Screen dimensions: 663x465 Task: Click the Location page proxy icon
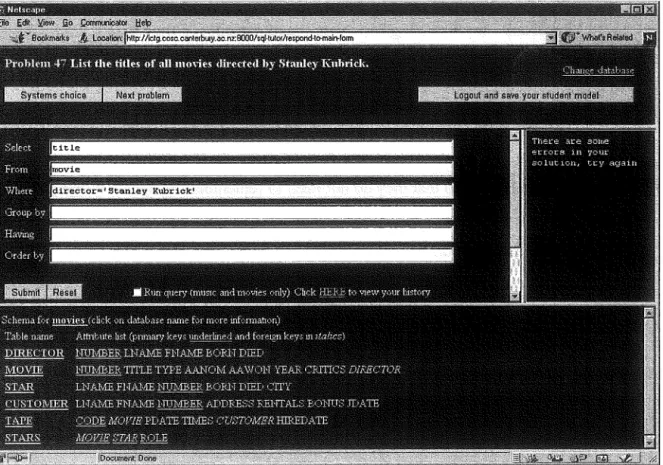click(84, 38)
